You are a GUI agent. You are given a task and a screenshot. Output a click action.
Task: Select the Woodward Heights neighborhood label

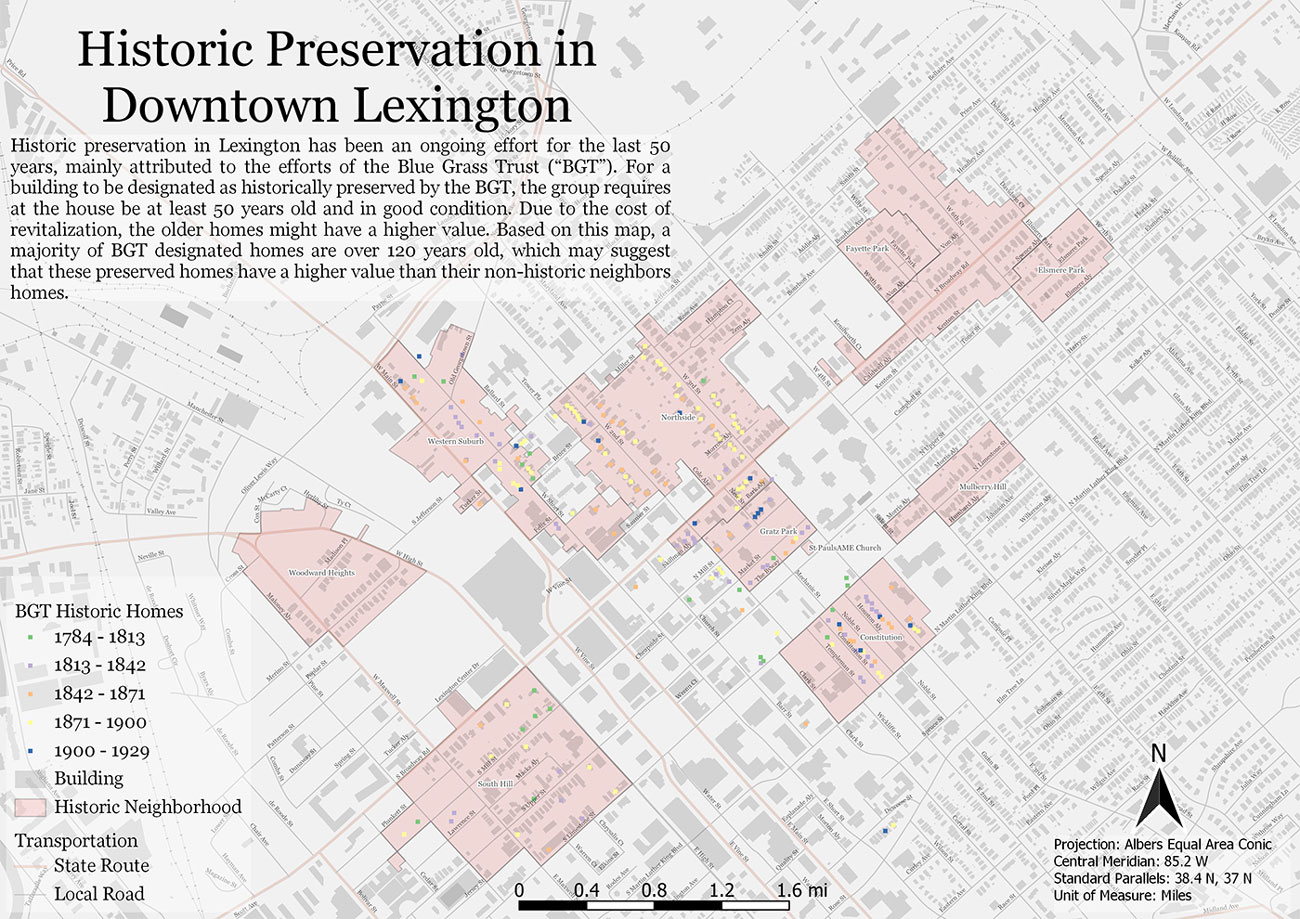(x=321, y=573)
